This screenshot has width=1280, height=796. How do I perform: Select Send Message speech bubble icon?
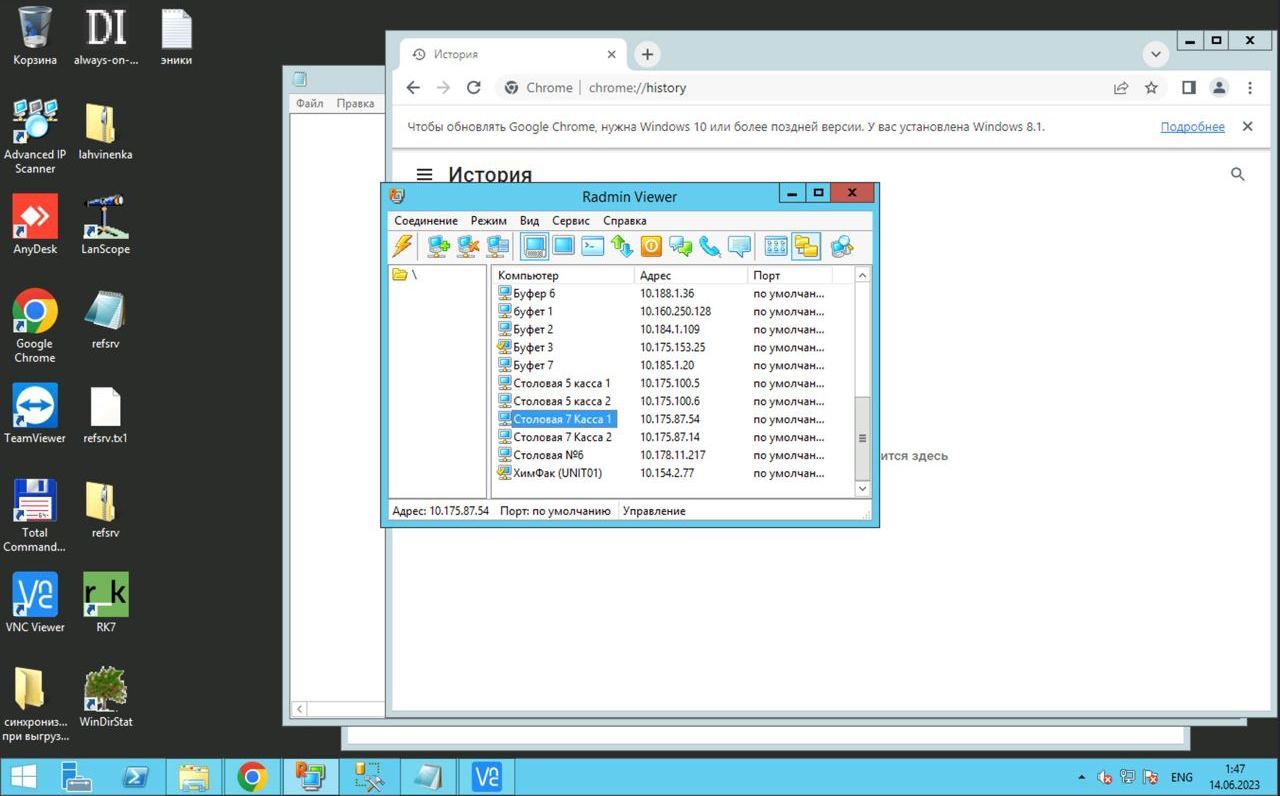click(x=739, y=246)
